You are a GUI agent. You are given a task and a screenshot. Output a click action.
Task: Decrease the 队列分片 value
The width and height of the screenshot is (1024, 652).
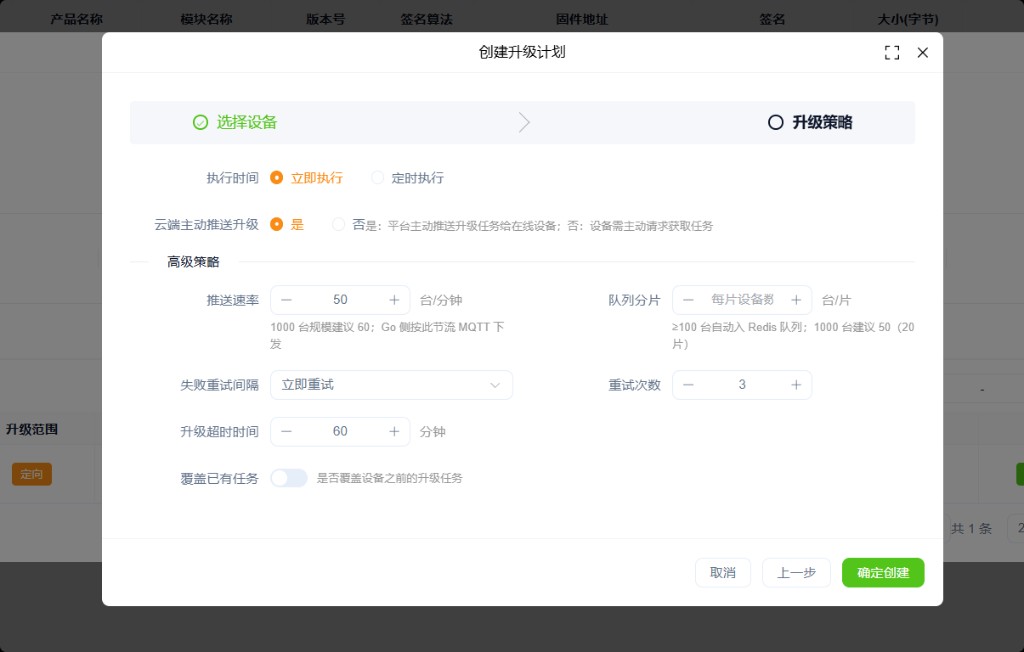688,300
